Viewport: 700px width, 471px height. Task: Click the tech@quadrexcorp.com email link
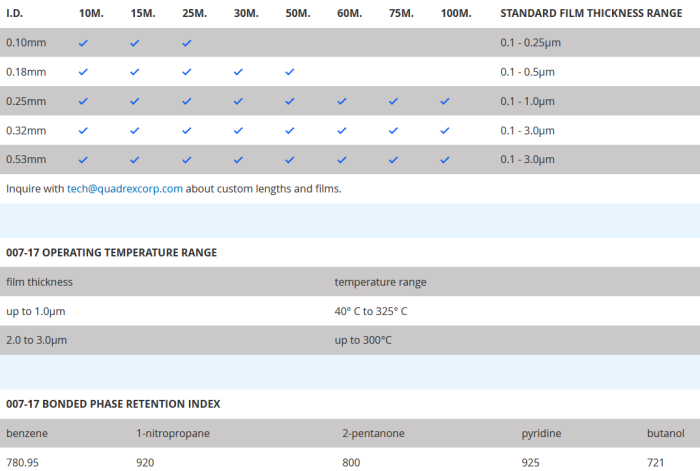coord(125,188)
